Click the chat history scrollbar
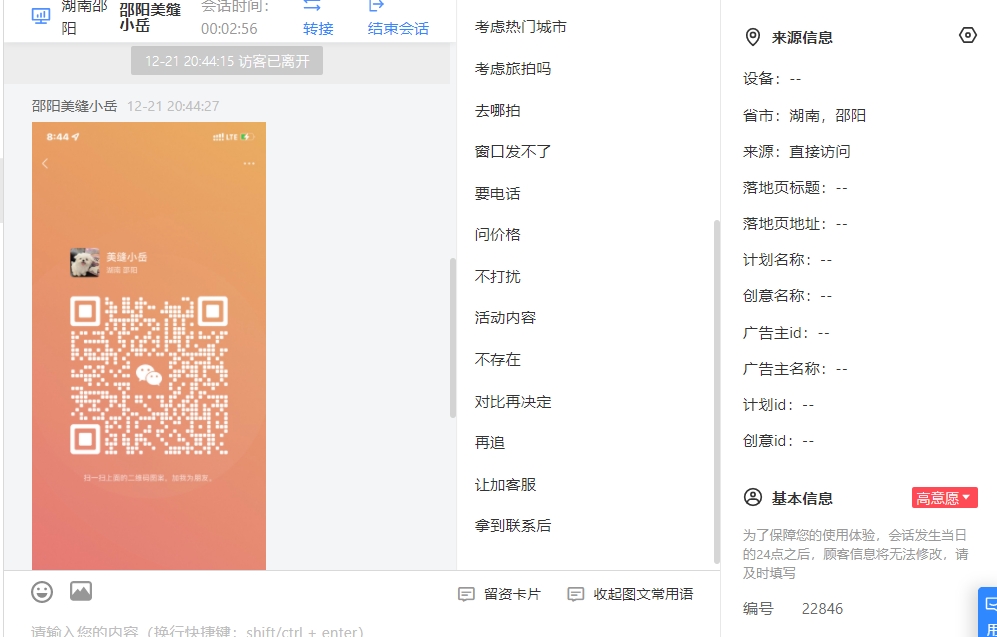This screenshot has width=997, height=637. (x=453, y=338)
